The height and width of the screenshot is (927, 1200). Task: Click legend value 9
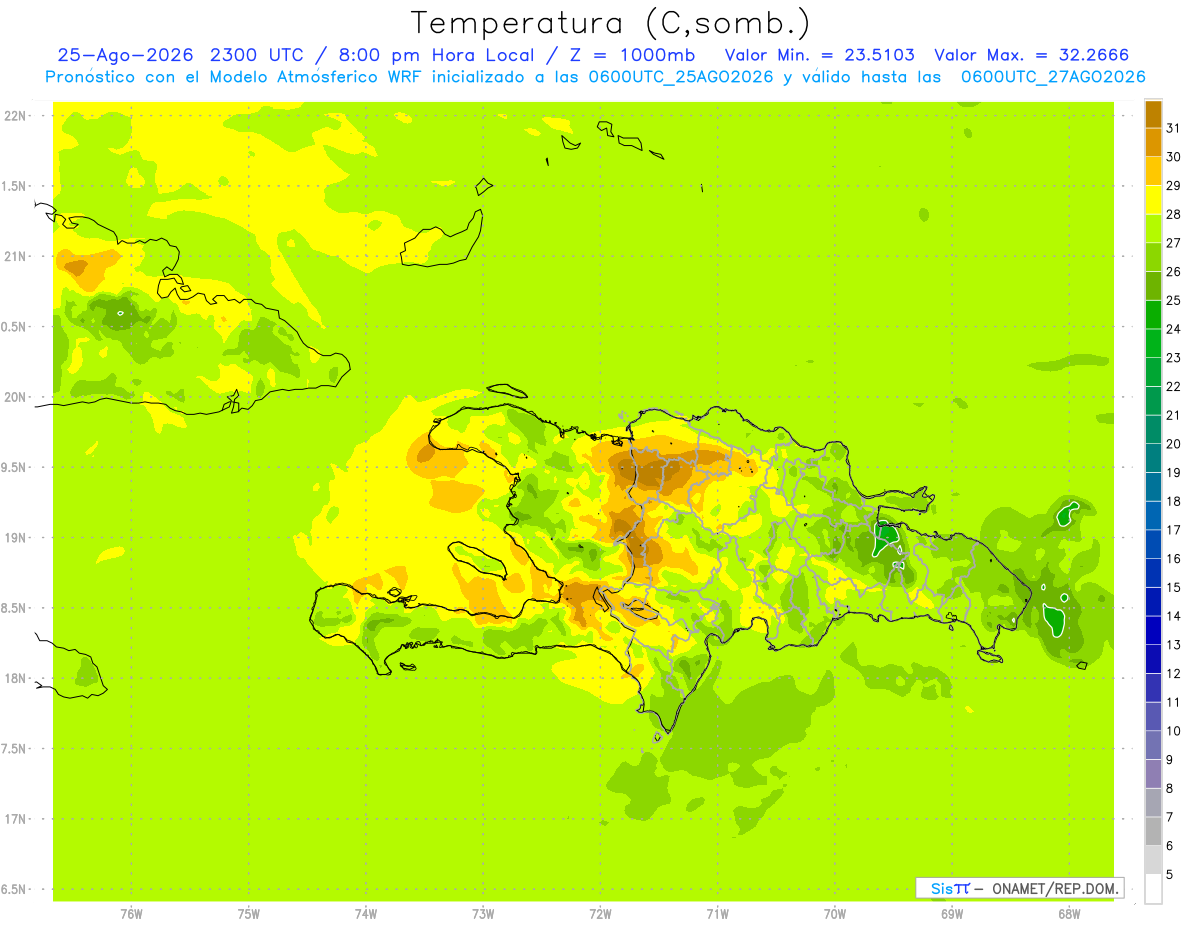1169,760
